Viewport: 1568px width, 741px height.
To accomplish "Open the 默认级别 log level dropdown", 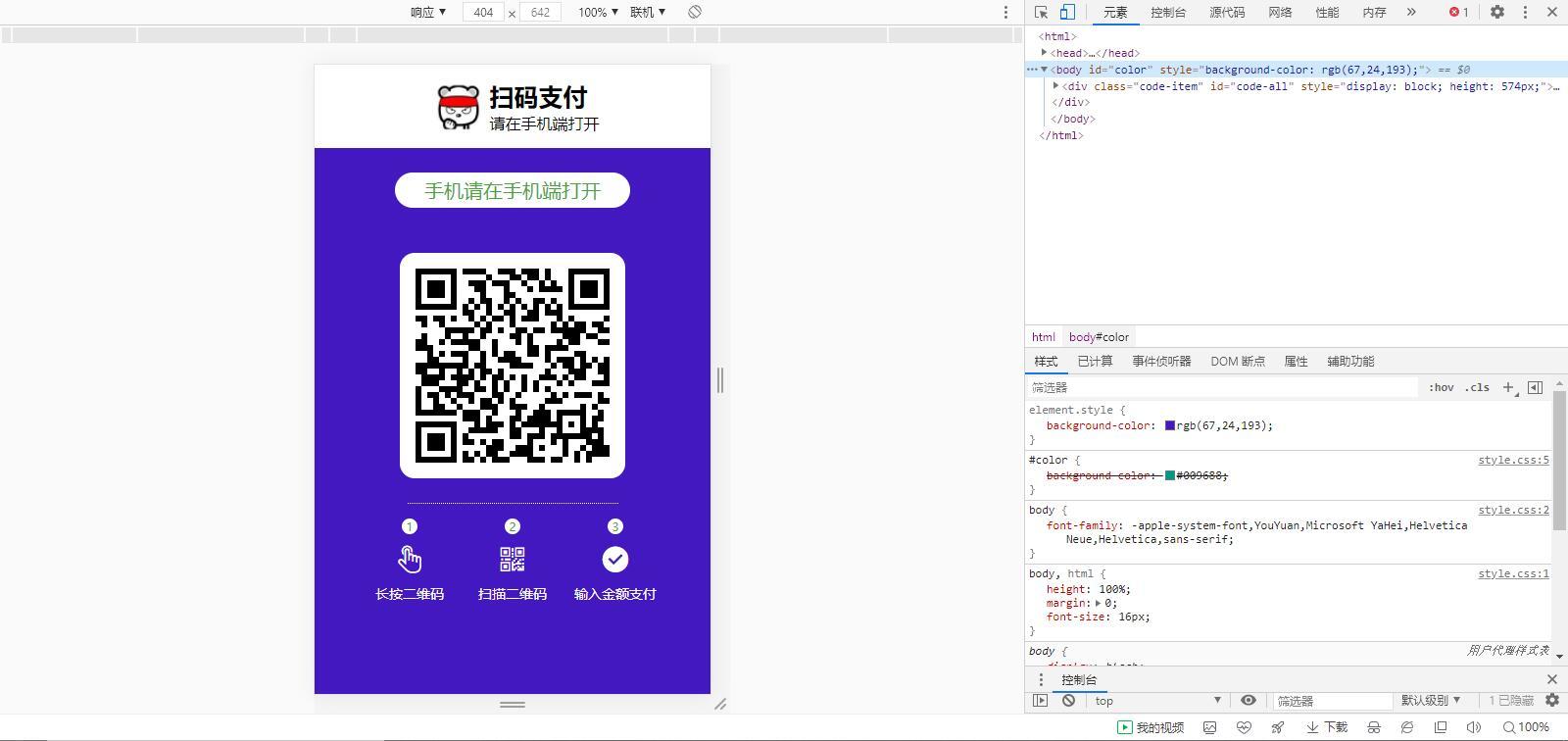I will (1430, 701).
